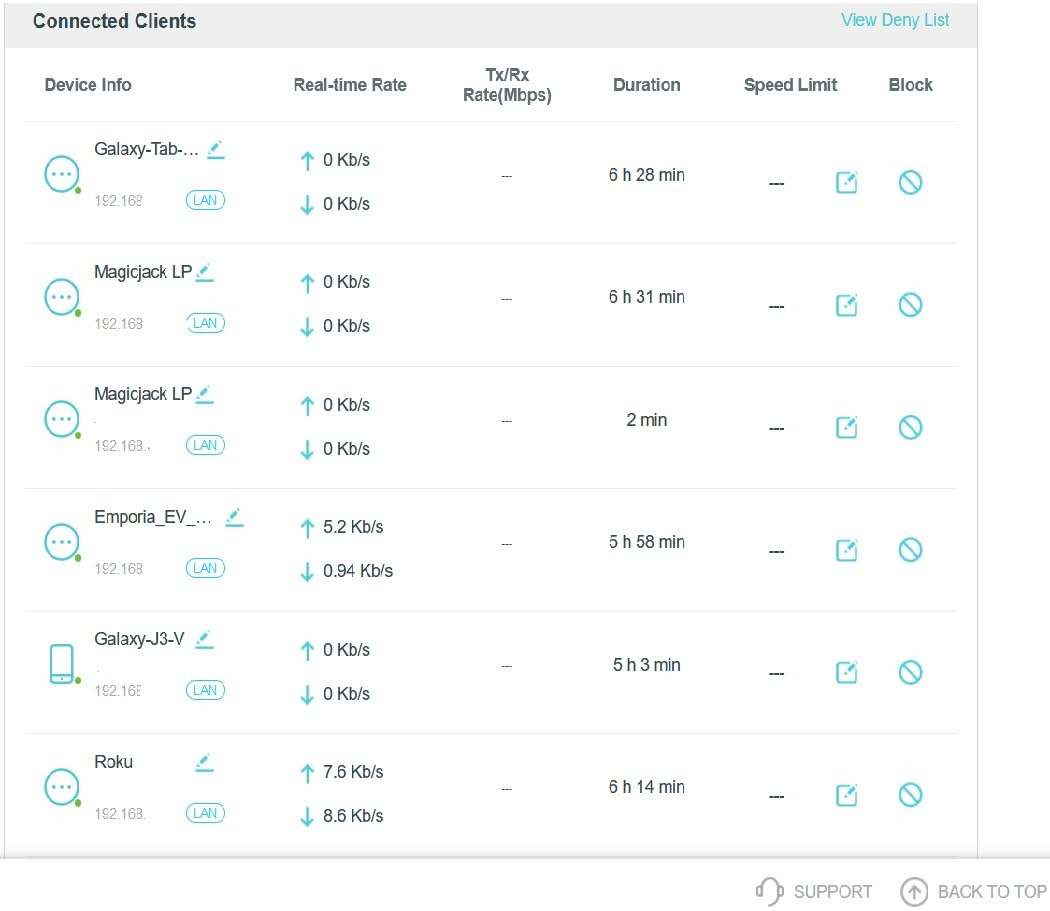The image size is (1050, 911).
Task: Click the Duration column header
Action: pyautogui.click(x=646, y=85)
